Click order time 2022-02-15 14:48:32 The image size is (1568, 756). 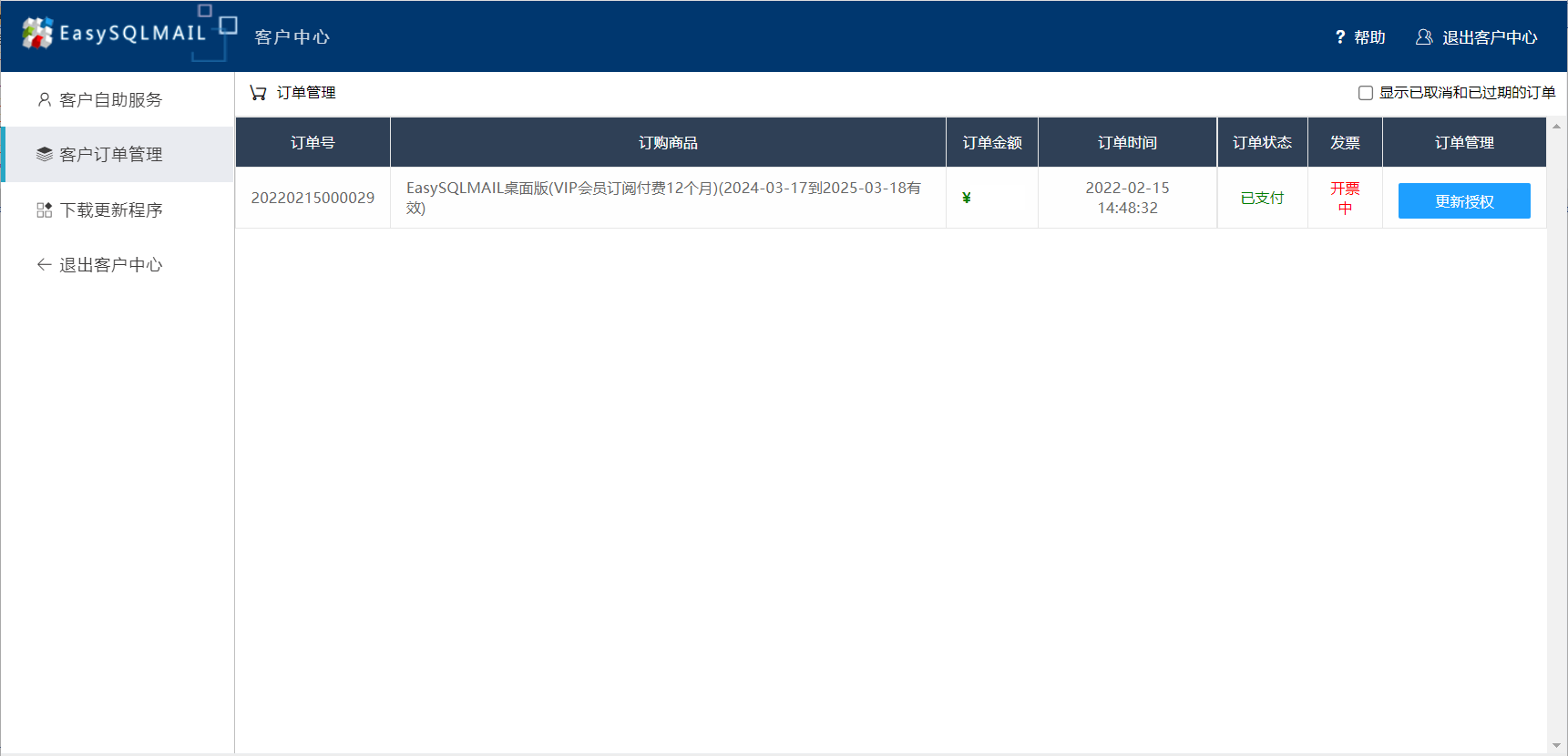pos(1127,198)
